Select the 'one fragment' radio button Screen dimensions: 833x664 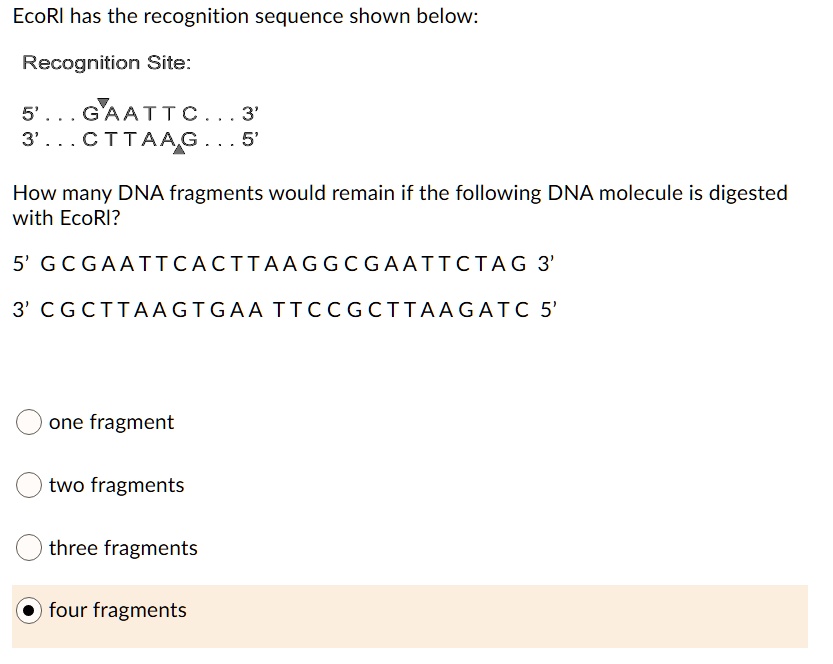(29, 422)
